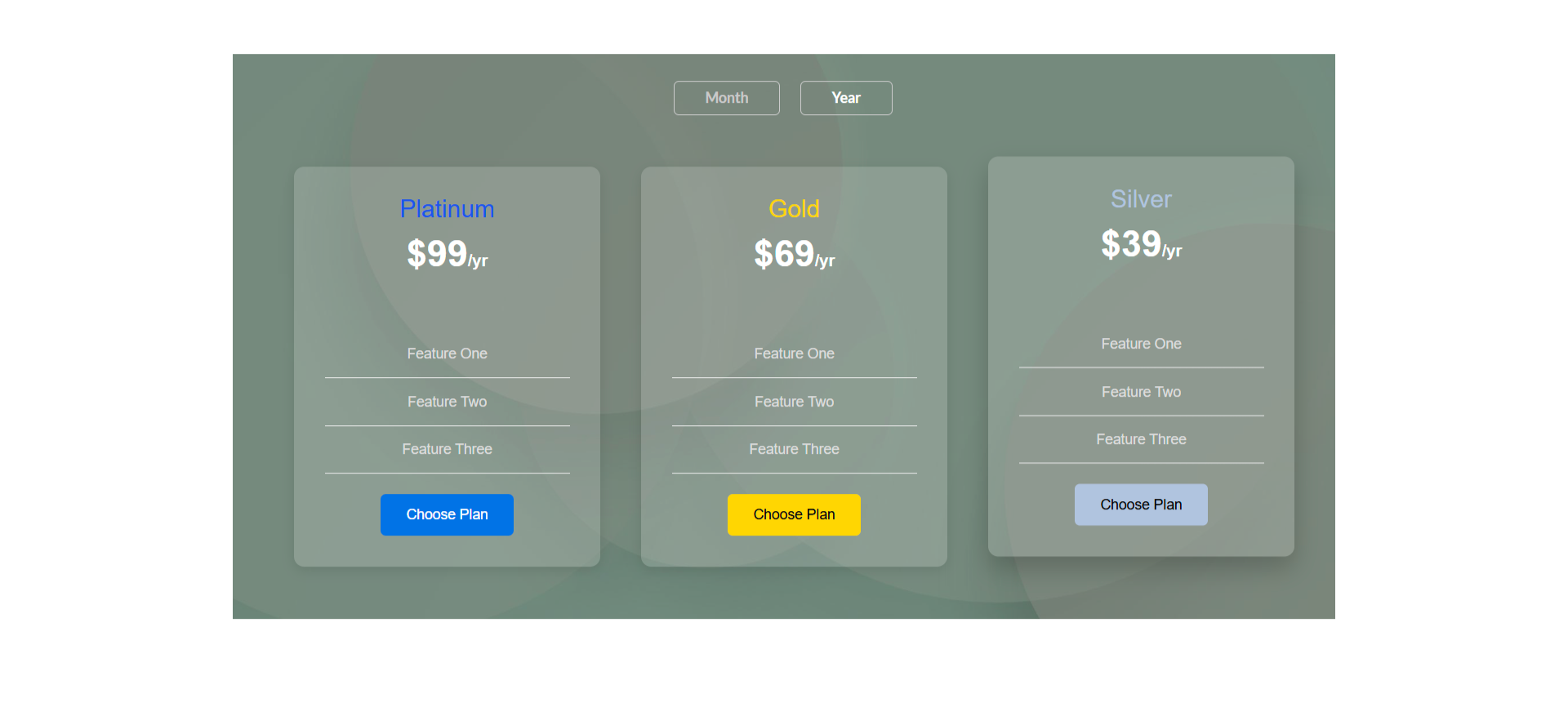Click Feature Three in the Gold card
This screenshot has width=1568, height=707.
pos(794,449)
